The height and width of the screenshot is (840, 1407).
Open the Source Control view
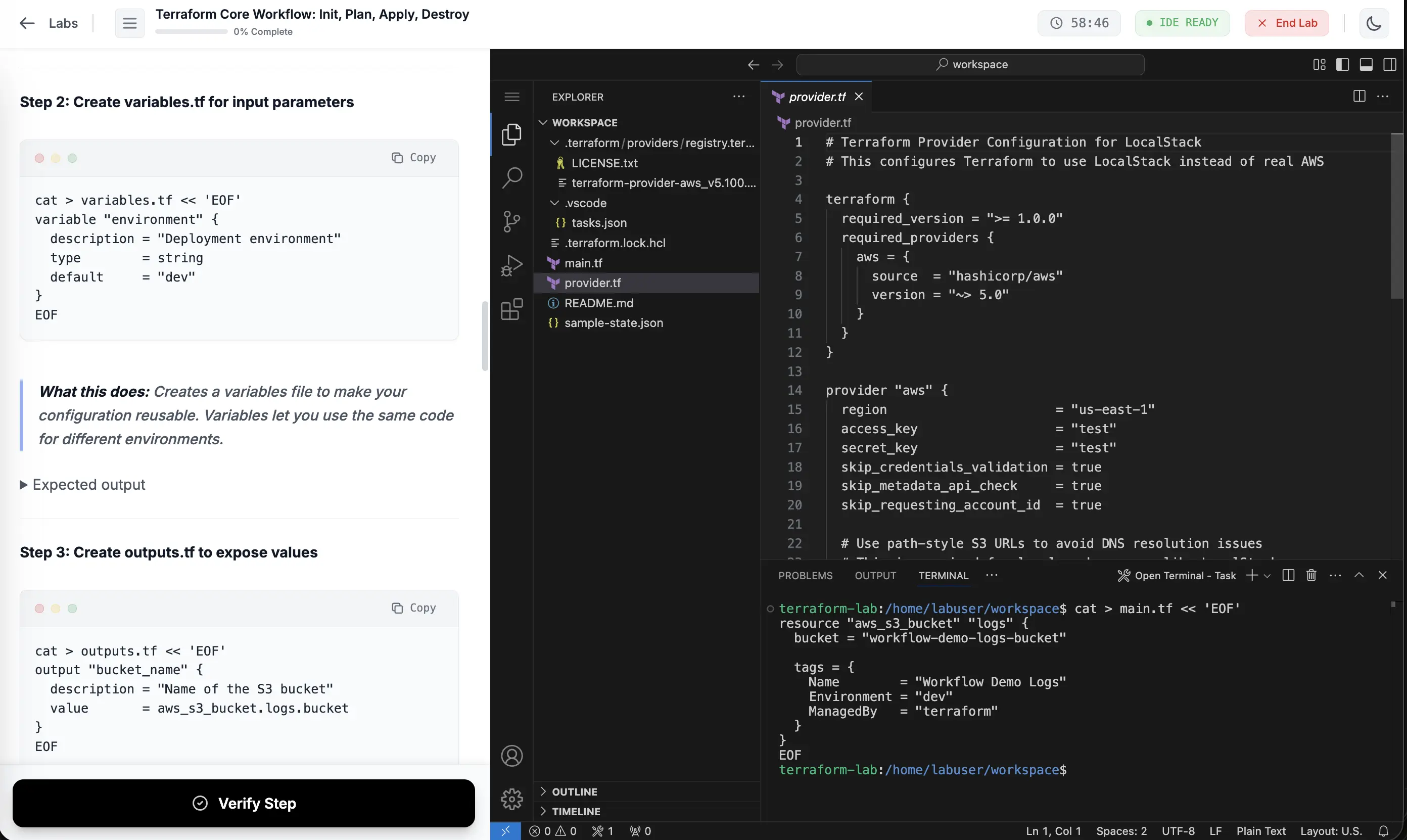511,221
